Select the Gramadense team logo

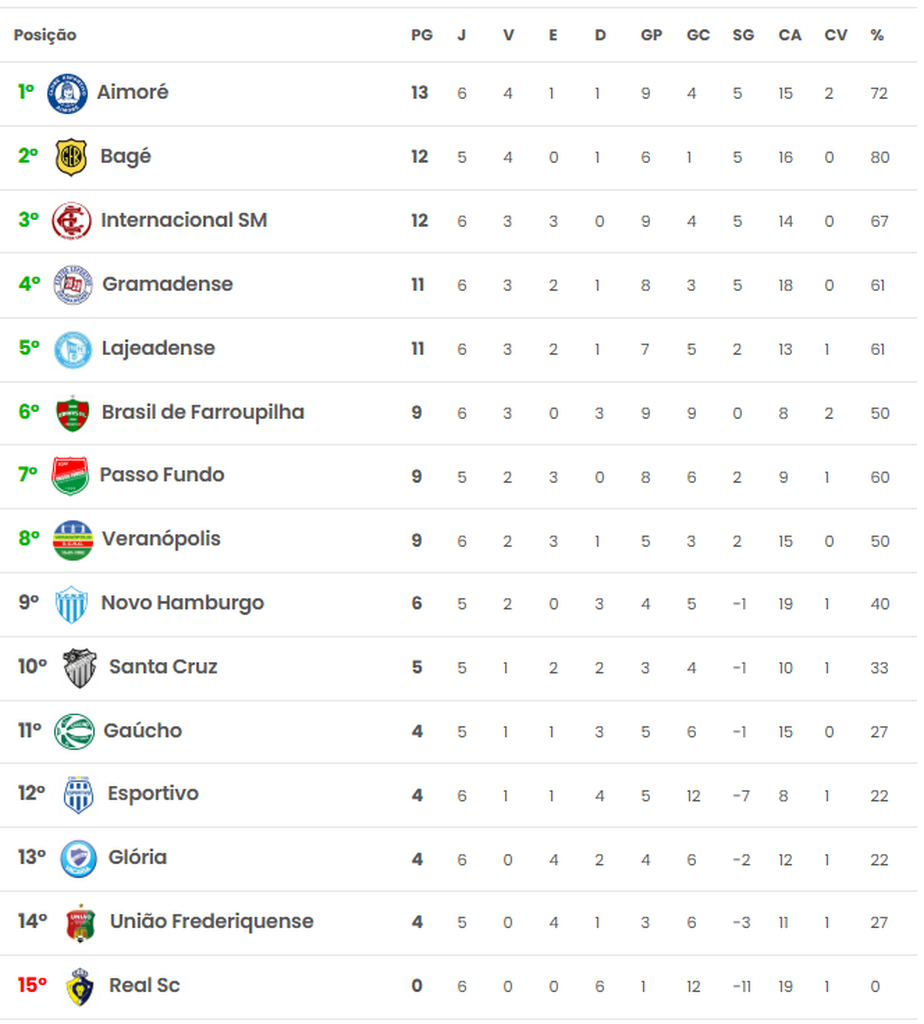tap(73, 285)
